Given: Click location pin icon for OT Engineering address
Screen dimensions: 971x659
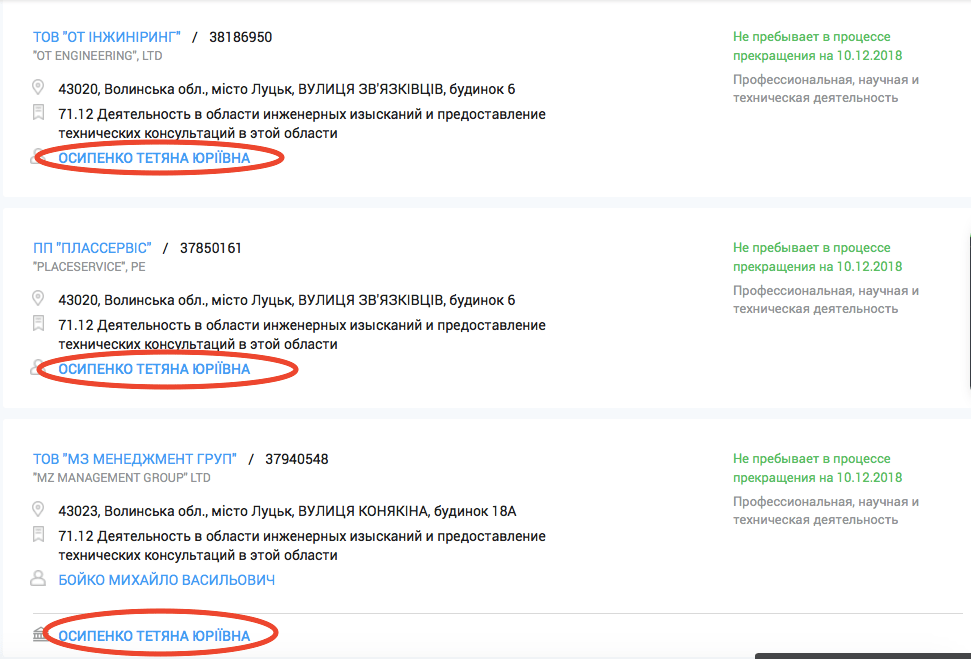Looking at the screenshot, I should tap(38, 87).
